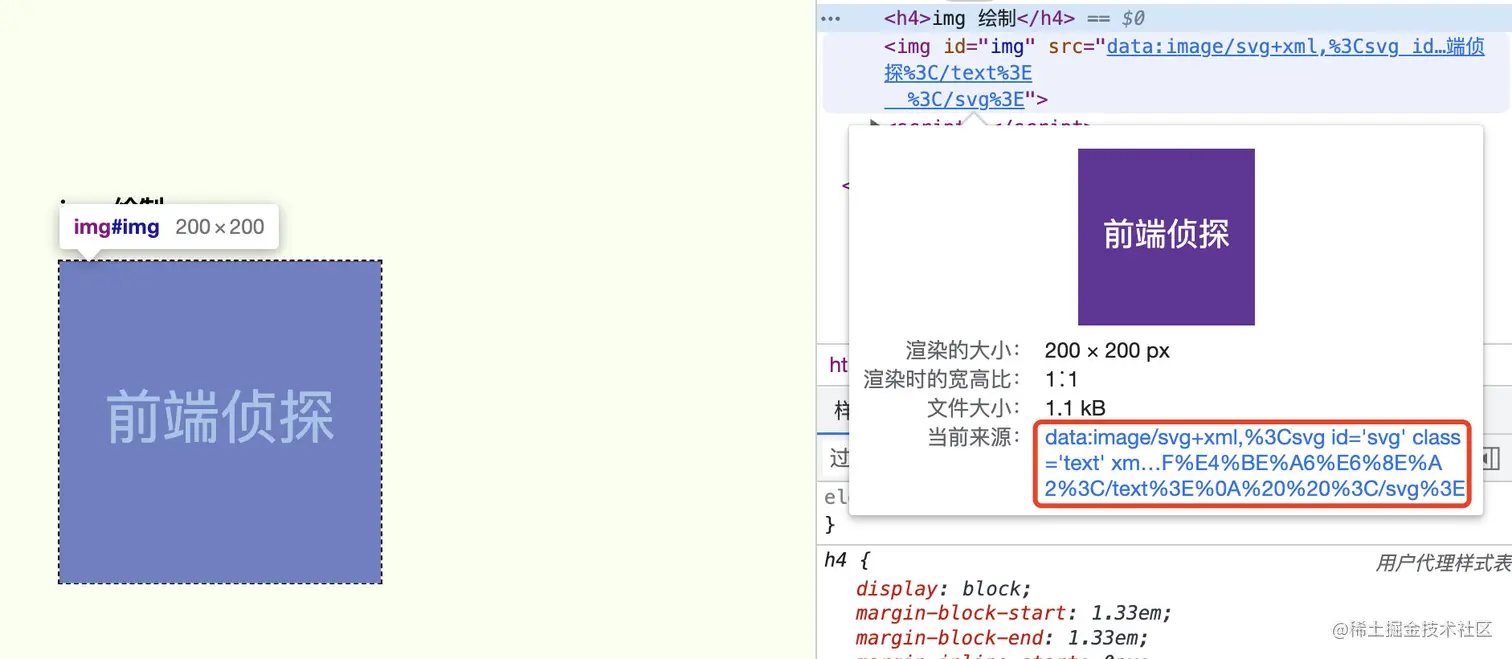Select the img#img element on the page
The height and width of the screenshot is (659, 1512).
coord(219,420)
